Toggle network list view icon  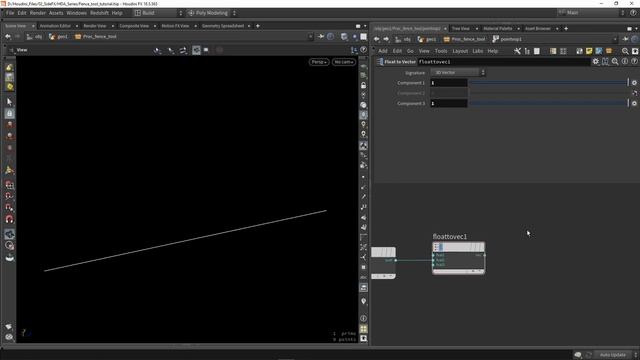(553, 51)
